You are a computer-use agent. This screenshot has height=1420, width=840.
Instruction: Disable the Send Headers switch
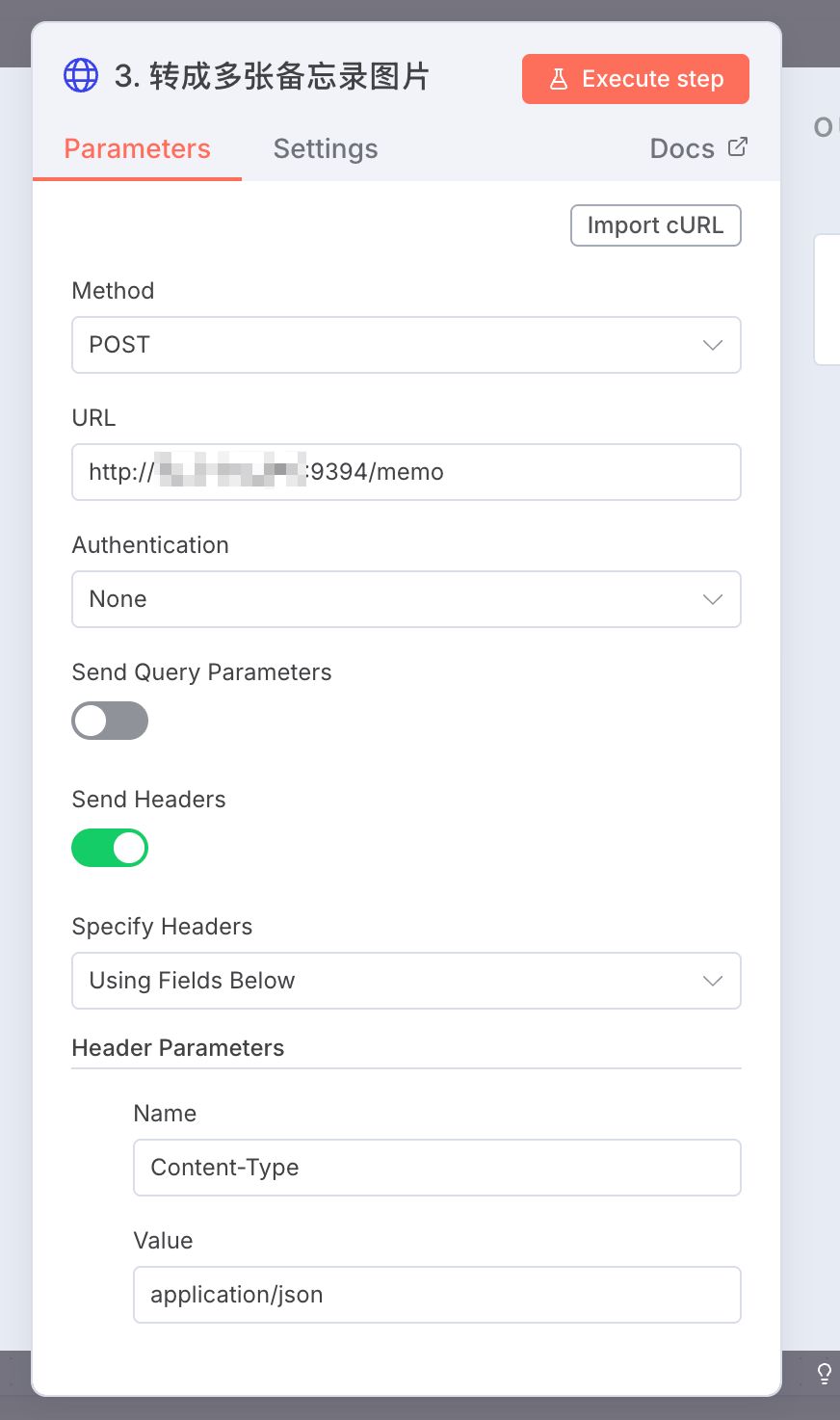click(110, 848)
